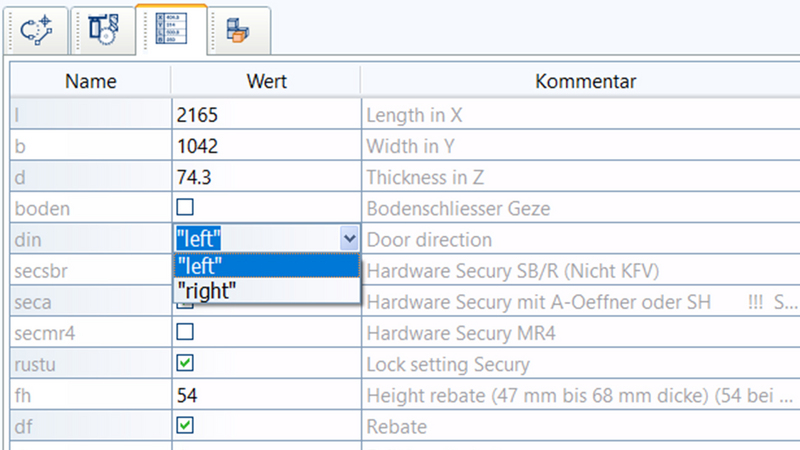
Task: Open the 3D blocks tab icon
Action: click(237, 31)
